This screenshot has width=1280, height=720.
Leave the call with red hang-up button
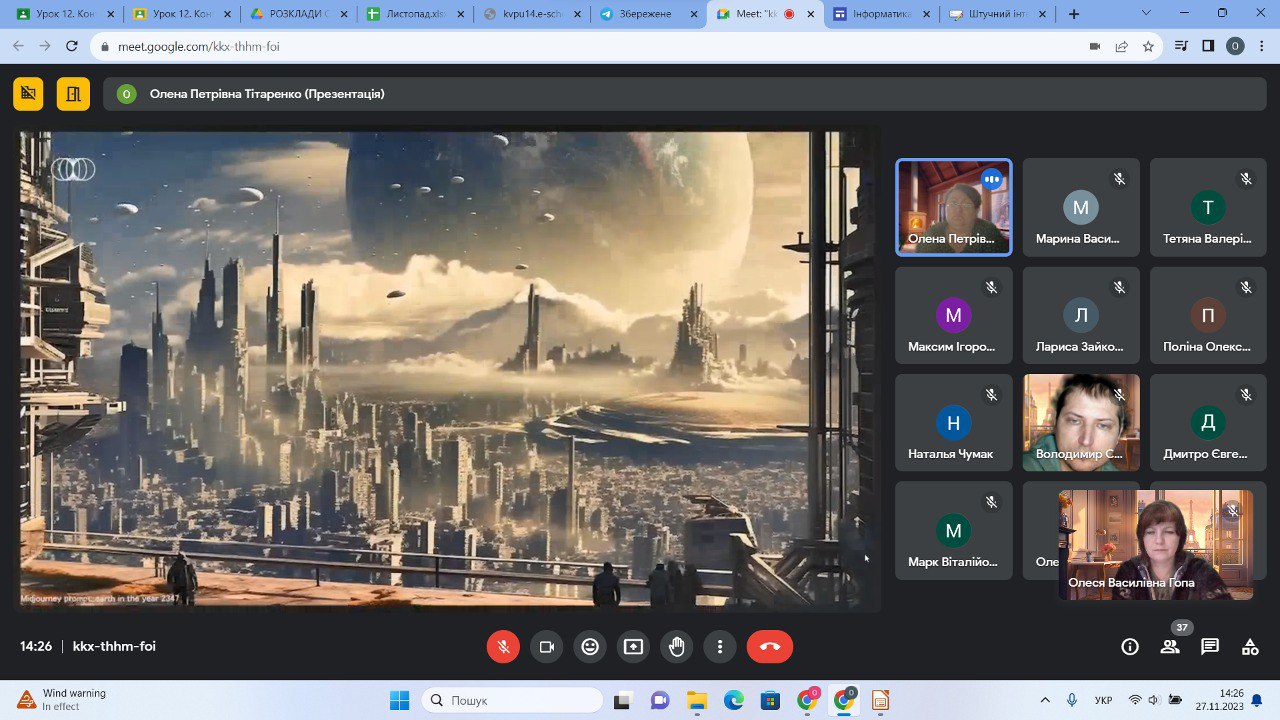coord(770,647)
